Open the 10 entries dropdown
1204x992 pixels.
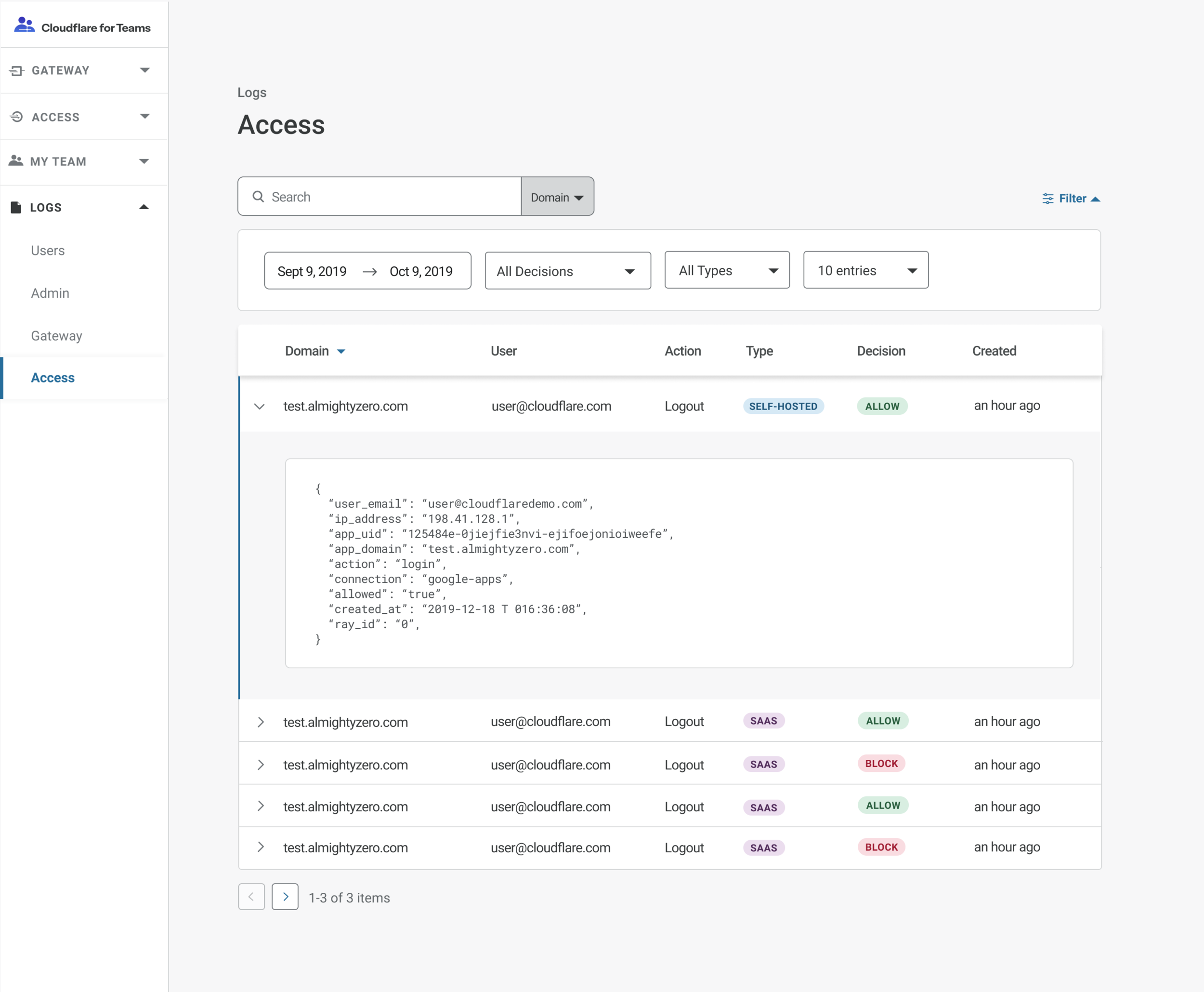pyautogui.click(x=865, y=270)
